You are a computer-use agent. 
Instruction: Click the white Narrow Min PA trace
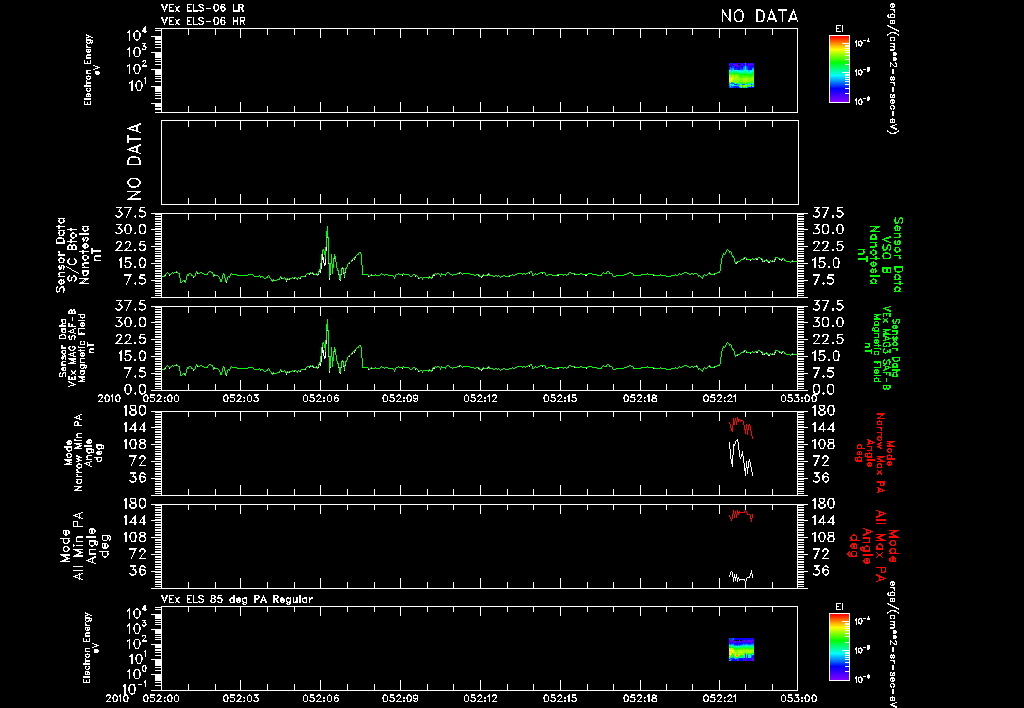tap(741, 457)
